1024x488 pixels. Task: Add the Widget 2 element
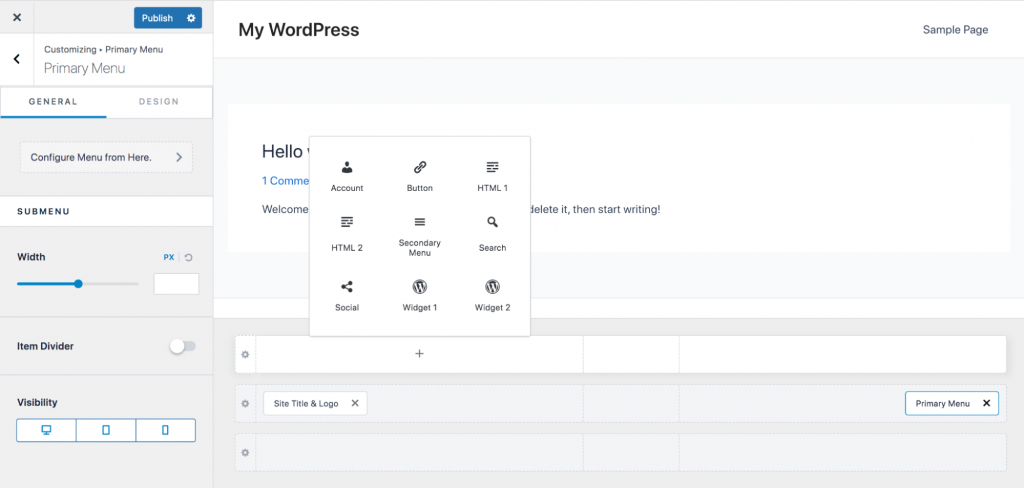coord(492,296)
